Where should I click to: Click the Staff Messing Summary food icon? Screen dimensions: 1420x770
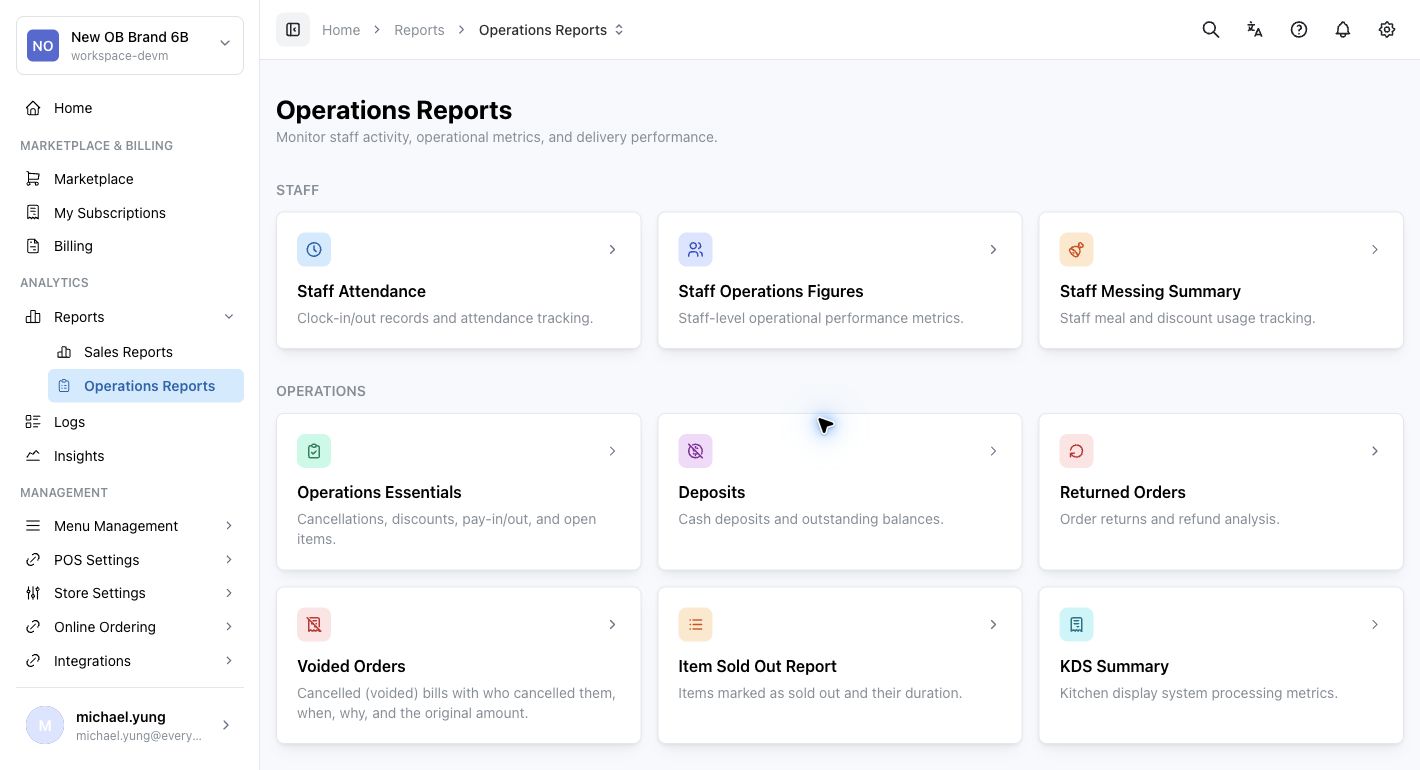point(1077,250)
